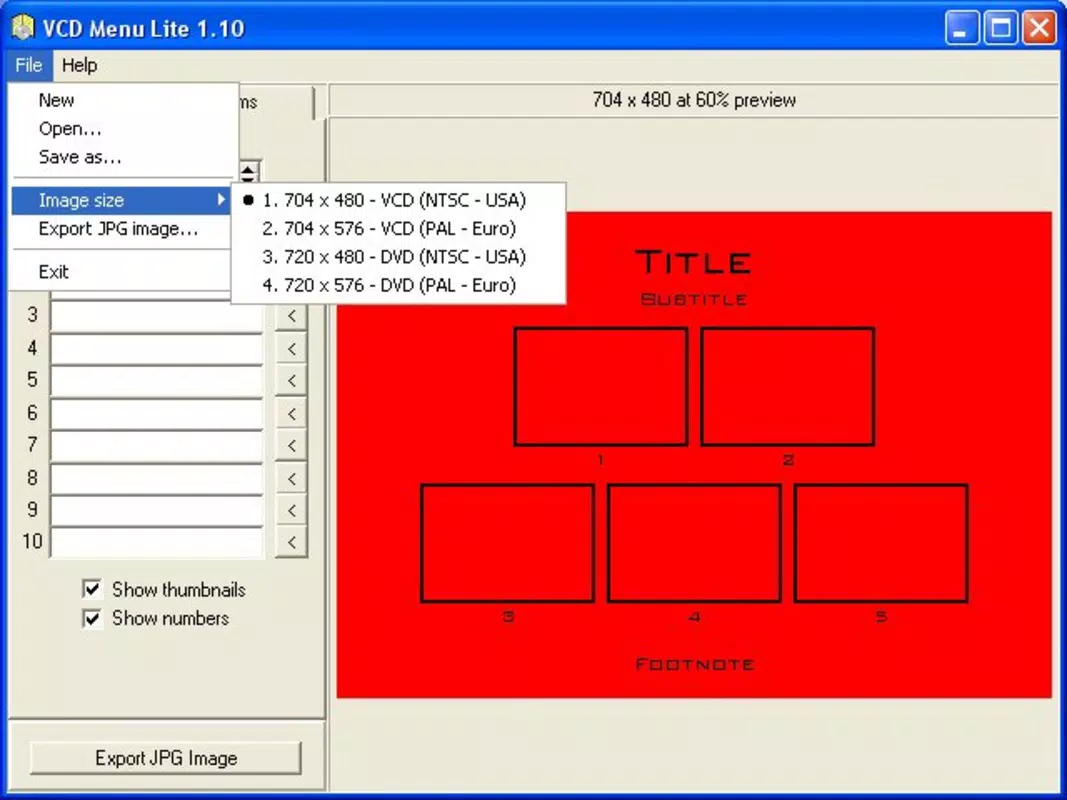Image resolution: width=1067 pixels, height=800 pixels.
Task: Open the Help menu
Action: (80, 65)
